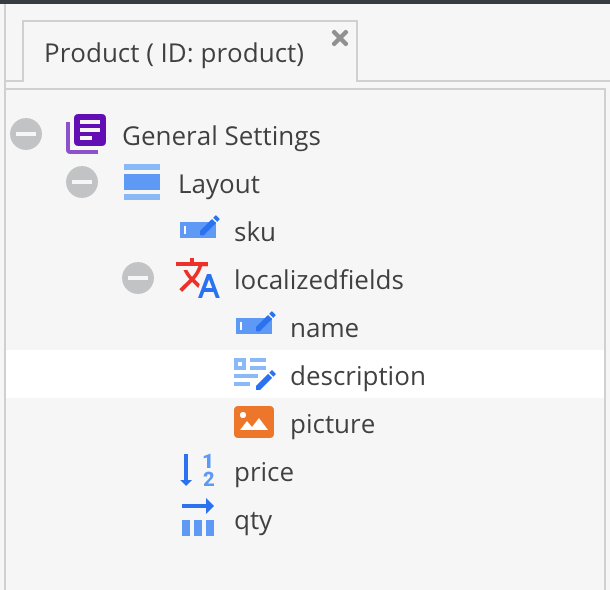Viewport: 610px width, 590px height.
Task: Click the purple General Settings icon
Action: pyautogui.click(x=86, y=134)
